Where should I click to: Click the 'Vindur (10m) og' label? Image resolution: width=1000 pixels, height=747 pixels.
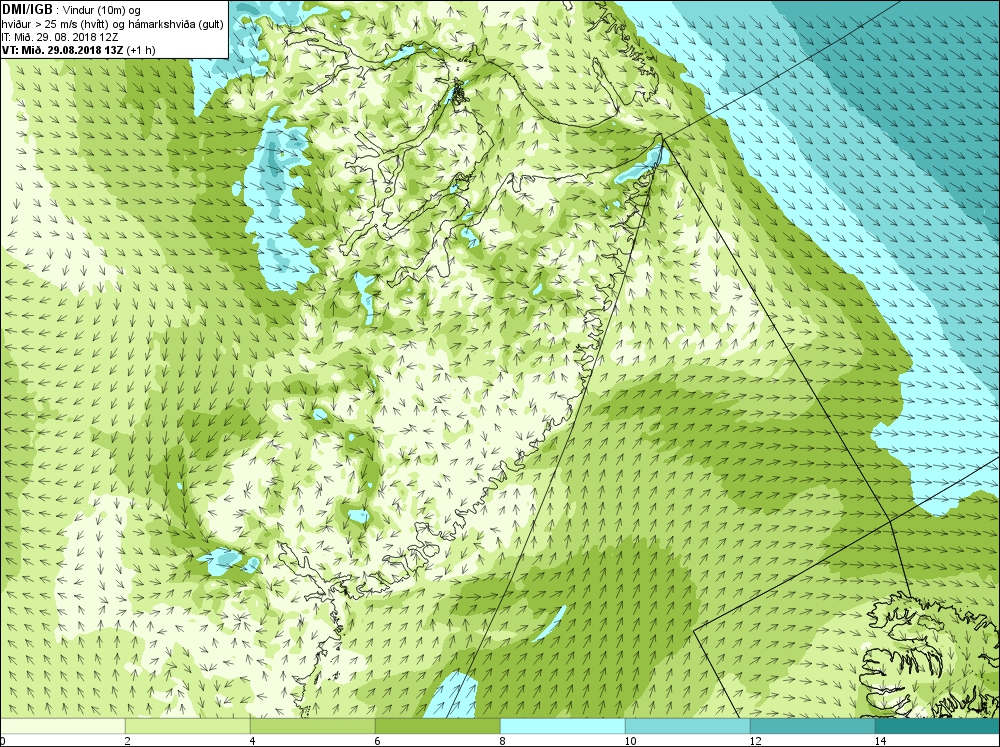pos(102,10)
